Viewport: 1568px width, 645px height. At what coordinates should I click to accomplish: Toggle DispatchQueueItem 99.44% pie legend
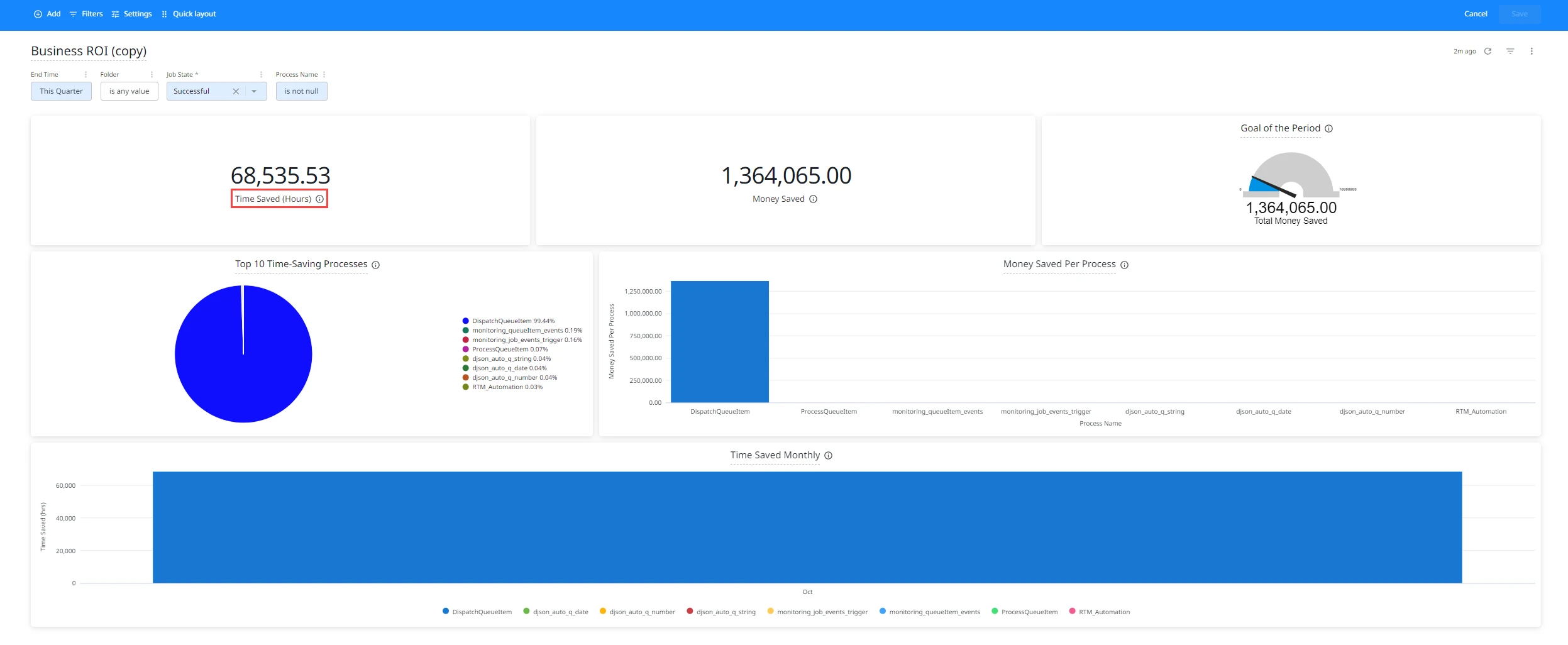[508, 321]
